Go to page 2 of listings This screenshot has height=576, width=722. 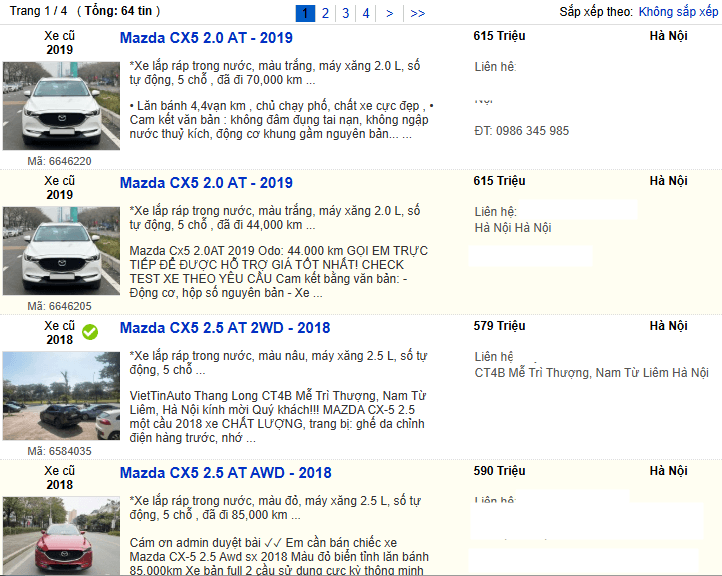325,13
